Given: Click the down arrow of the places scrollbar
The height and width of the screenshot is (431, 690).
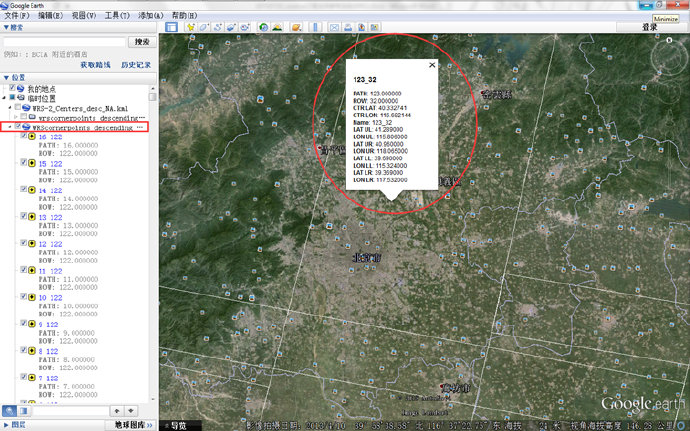Looking at the screenshot, I should coord(153,399).
